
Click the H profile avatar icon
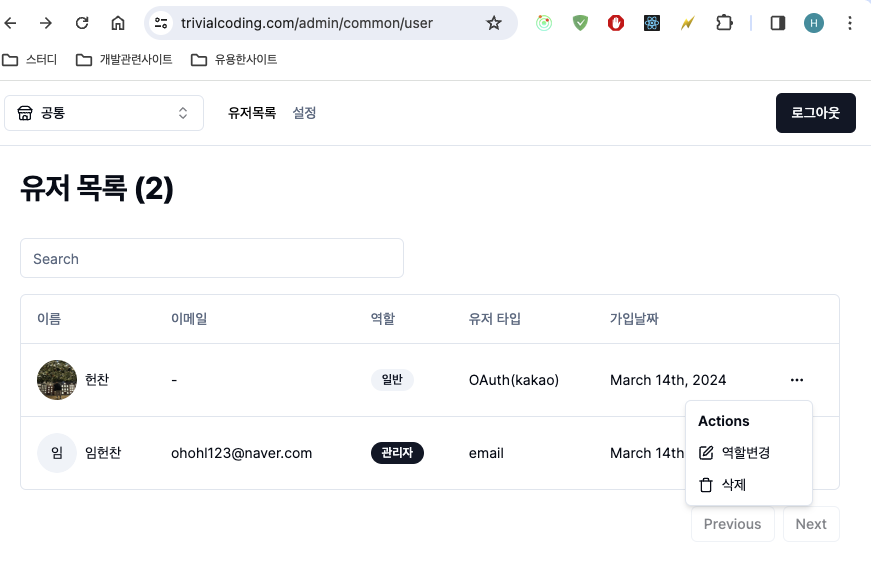coord(814,23)
